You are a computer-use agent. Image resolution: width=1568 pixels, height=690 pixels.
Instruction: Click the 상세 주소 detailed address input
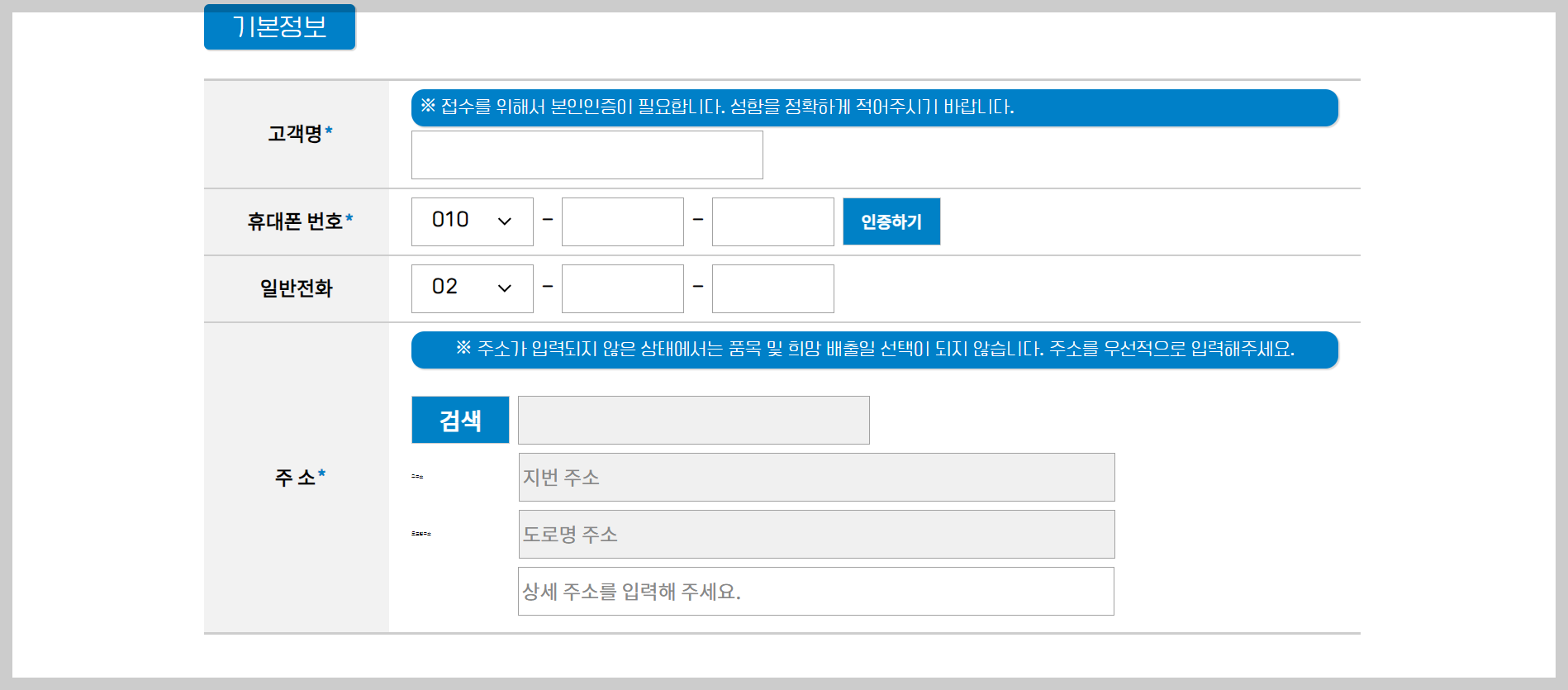pos(815,590)
